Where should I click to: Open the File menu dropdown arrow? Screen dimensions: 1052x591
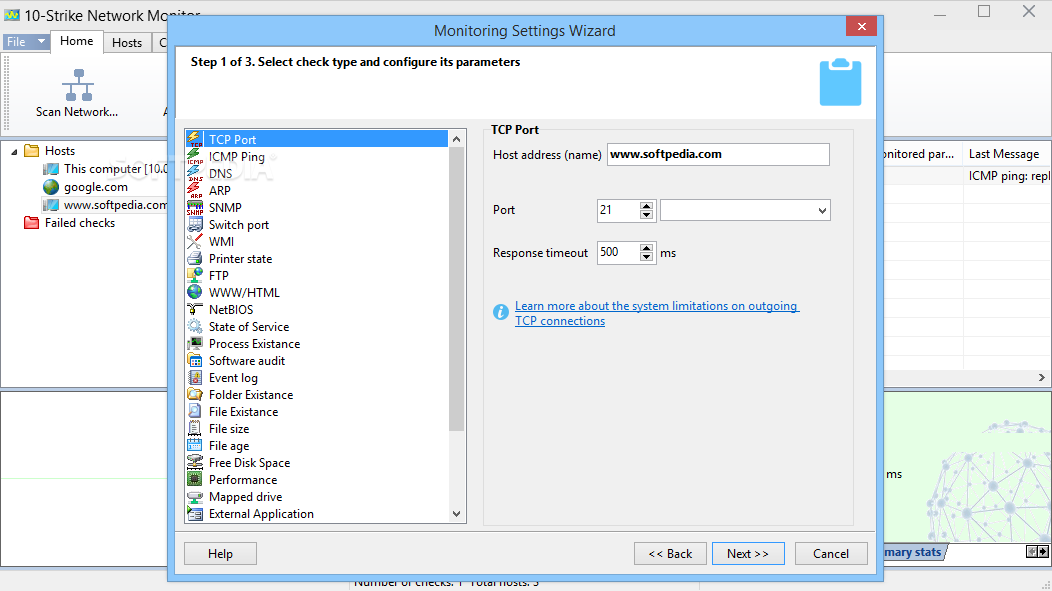click(x=41, y=42)
